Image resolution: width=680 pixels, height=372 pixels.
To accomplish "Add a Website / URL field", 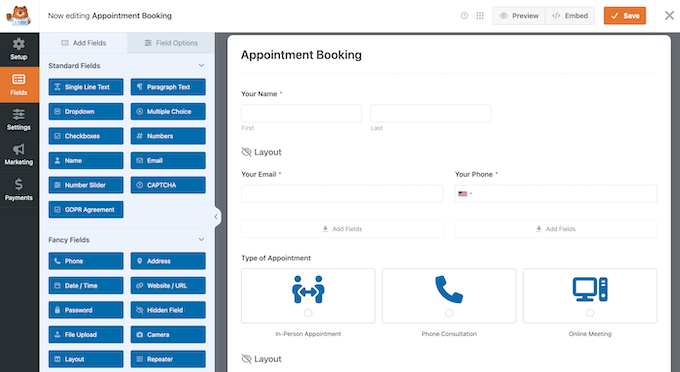I will tap(168, 285).
